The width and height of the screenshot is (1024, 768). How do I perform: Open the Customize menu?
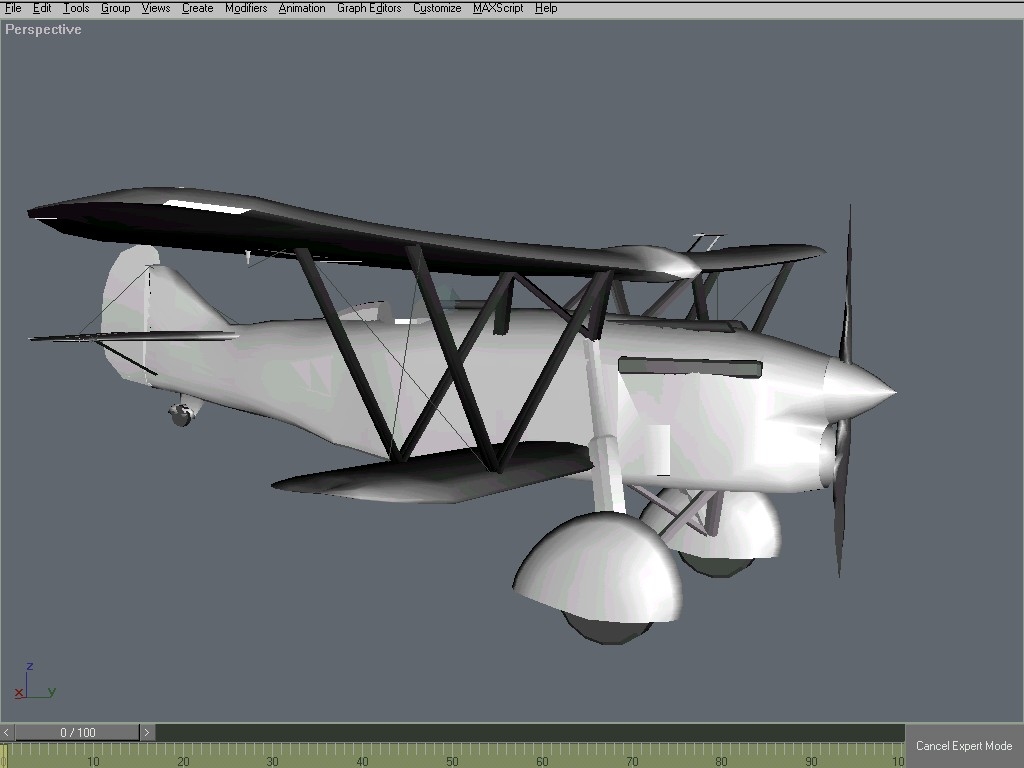(x=436, y=8)
